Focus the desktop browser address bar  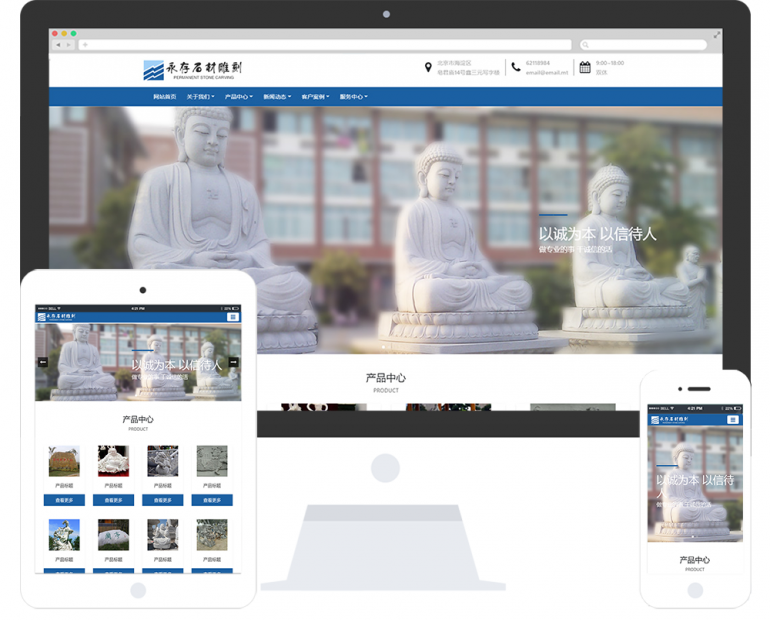325,45
